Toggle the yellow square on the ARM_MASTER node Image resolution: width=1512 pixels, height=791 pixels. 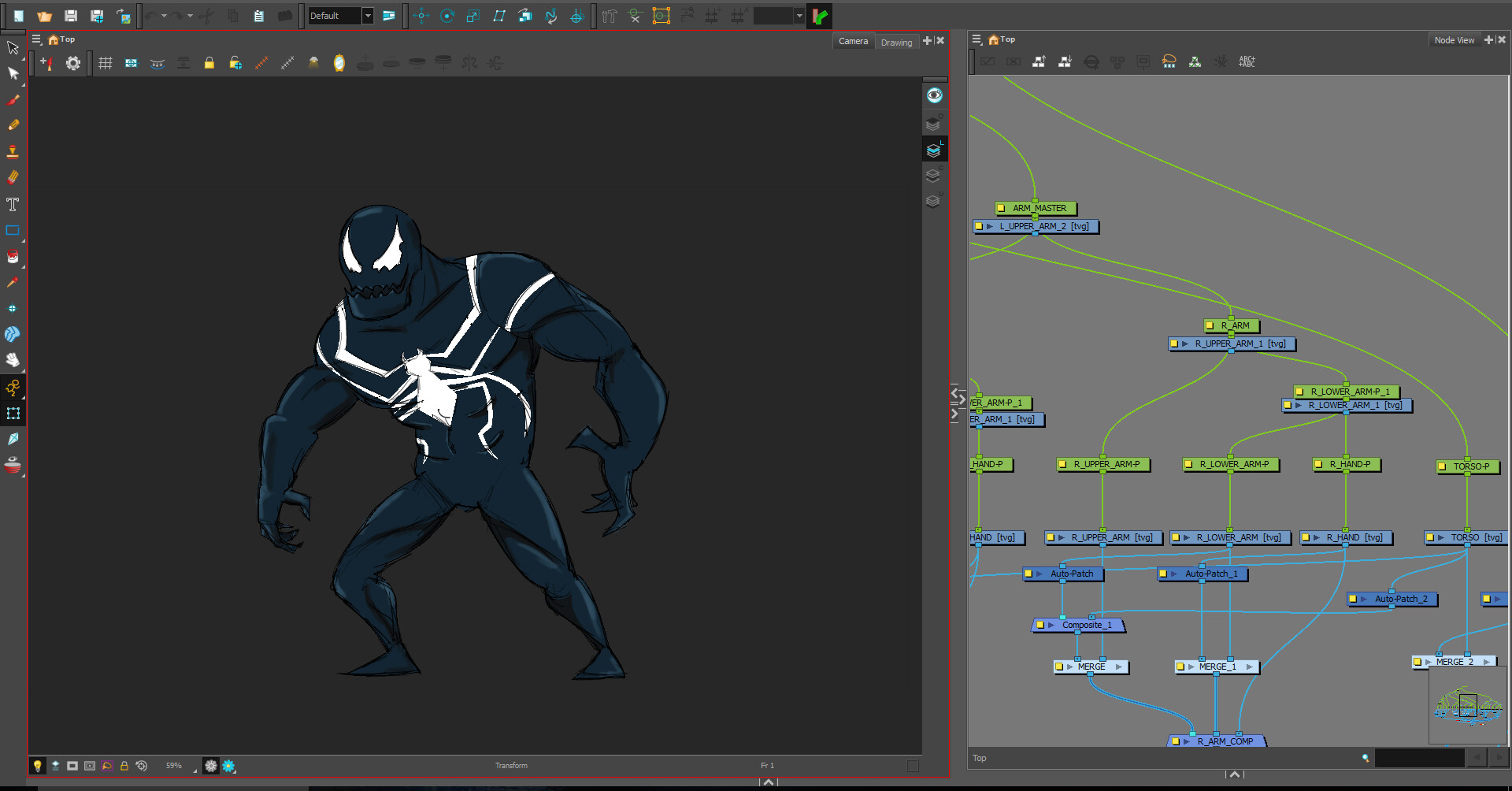1001,208
